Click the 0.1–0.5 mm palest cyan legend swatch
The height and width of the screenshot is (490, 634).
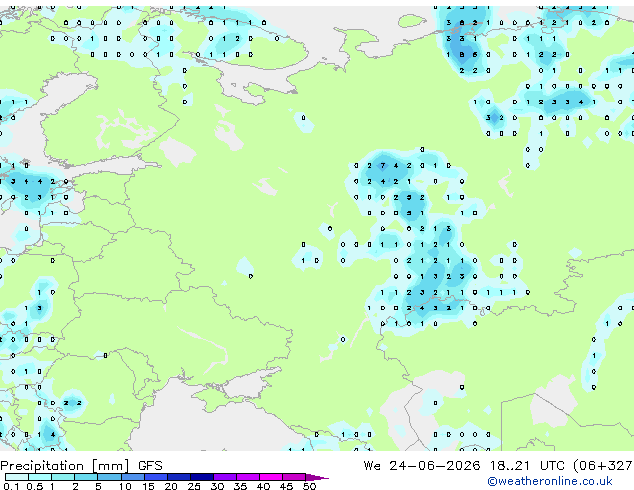[x=17, y=477]
